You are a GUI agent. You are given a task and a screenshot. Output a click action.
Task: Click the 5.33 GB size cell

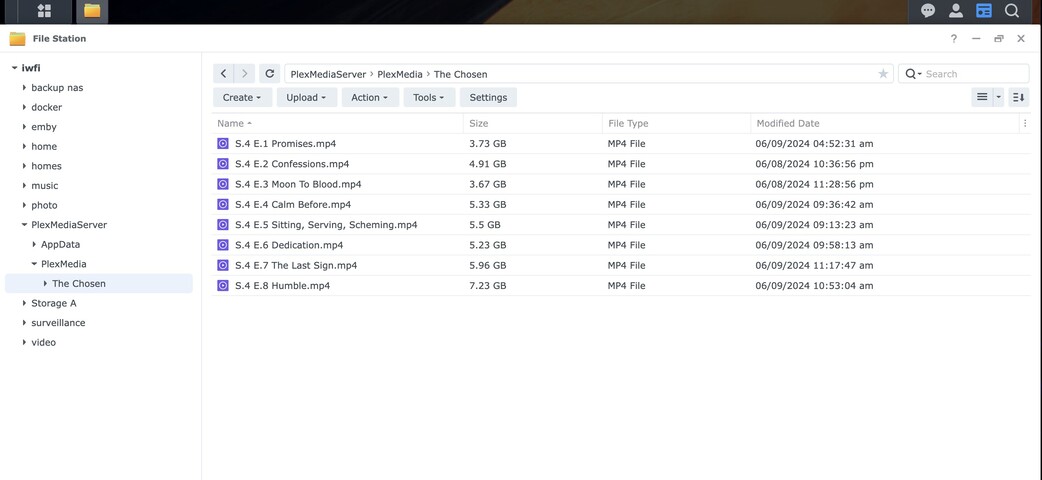(x=488, y=204)
